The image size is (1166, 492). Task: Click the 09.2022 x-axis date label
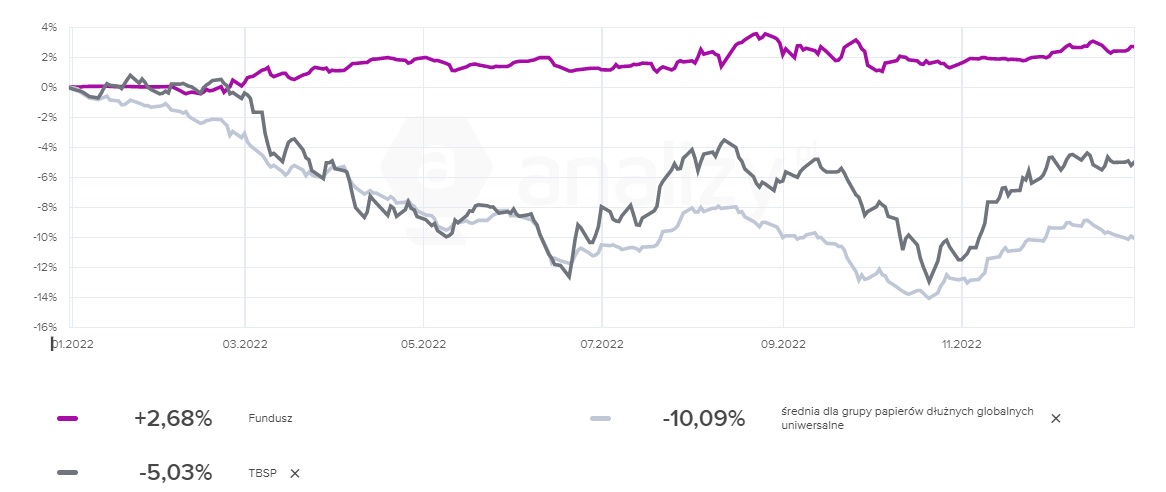point(782,345)
